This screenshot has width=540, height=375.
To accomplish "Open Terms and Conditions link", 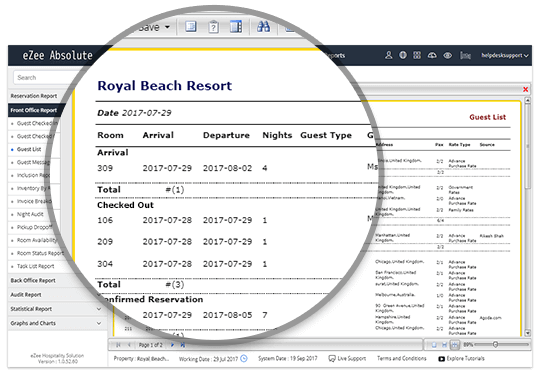I will pos(402,358).
